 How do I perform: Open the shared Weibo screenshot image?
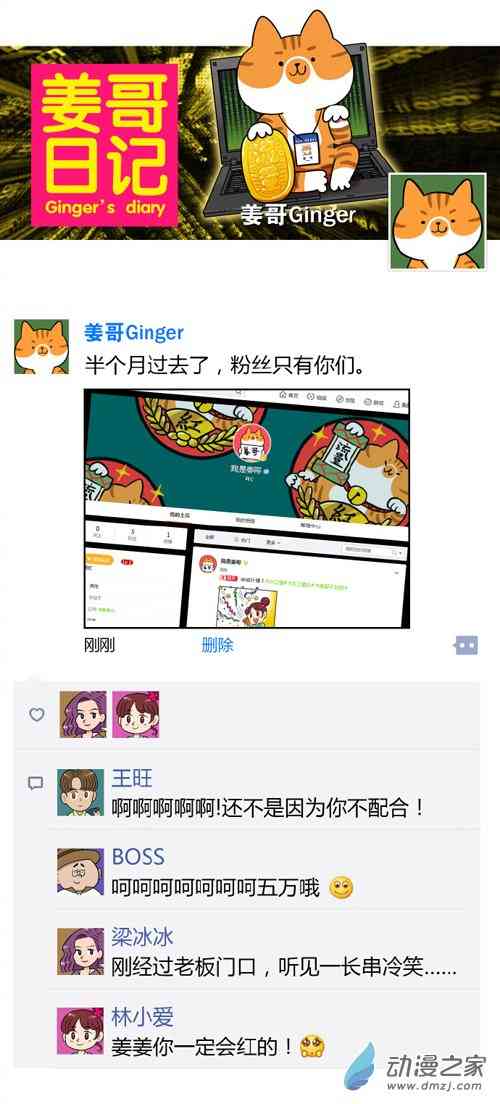click(246, 508)
